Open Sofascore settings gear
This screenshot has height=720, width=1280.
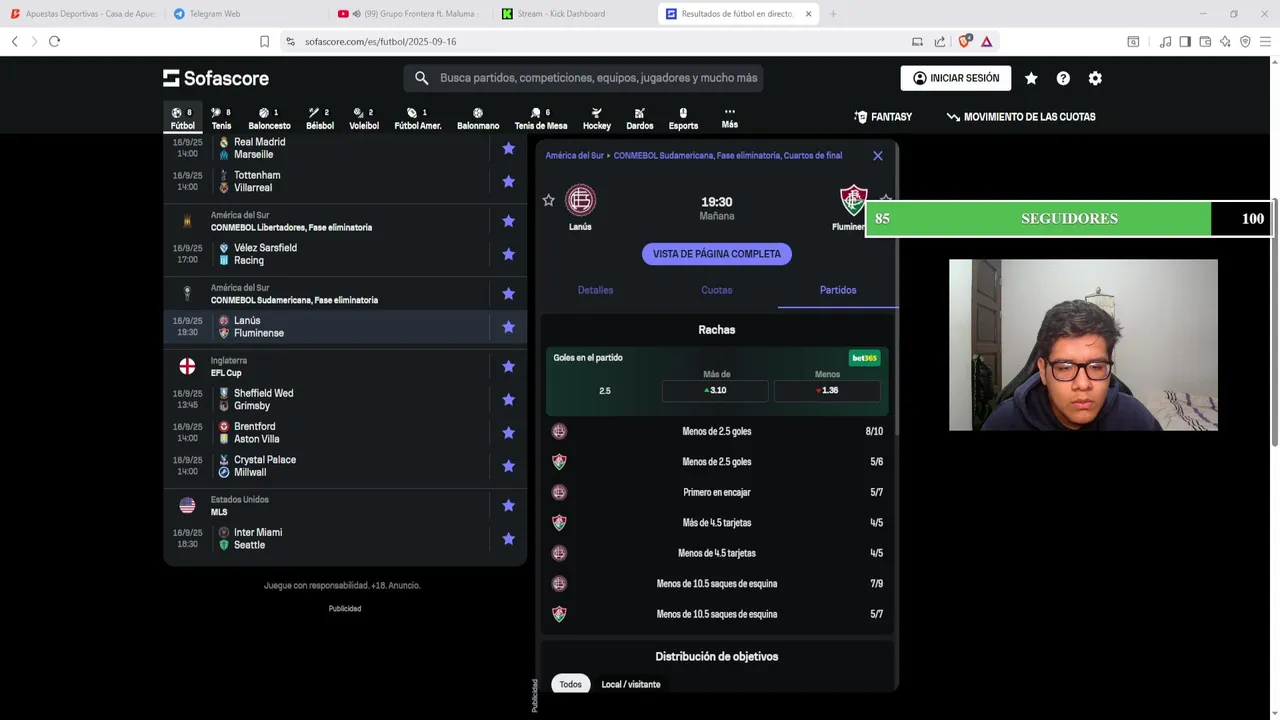pyautogui.click(x=1095, y=78)
